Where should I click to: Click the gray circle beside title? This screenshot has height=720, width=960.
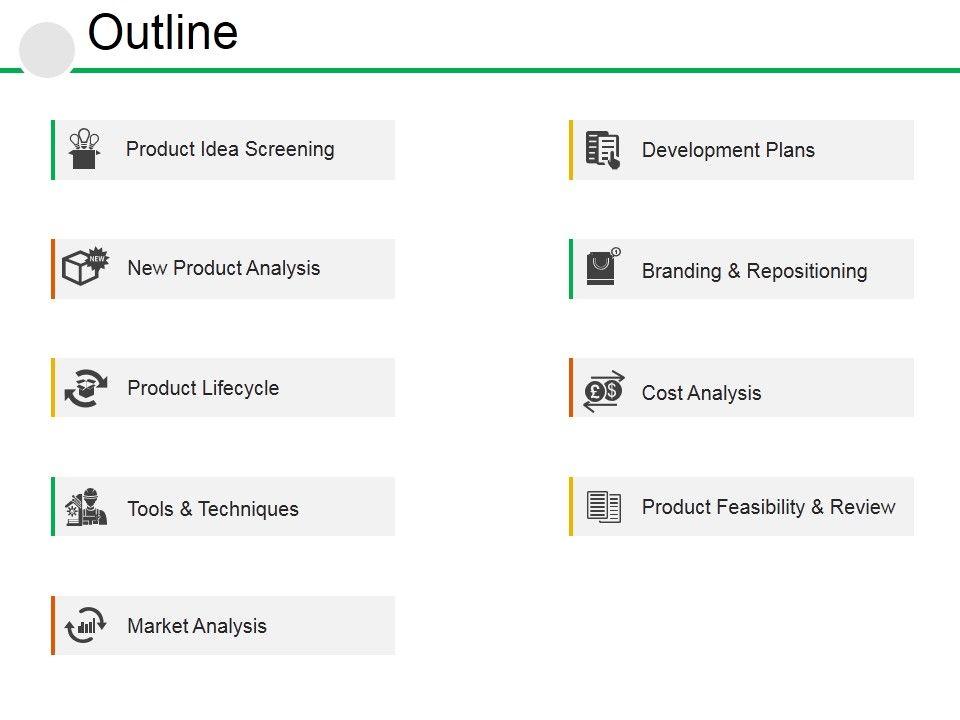47,50
